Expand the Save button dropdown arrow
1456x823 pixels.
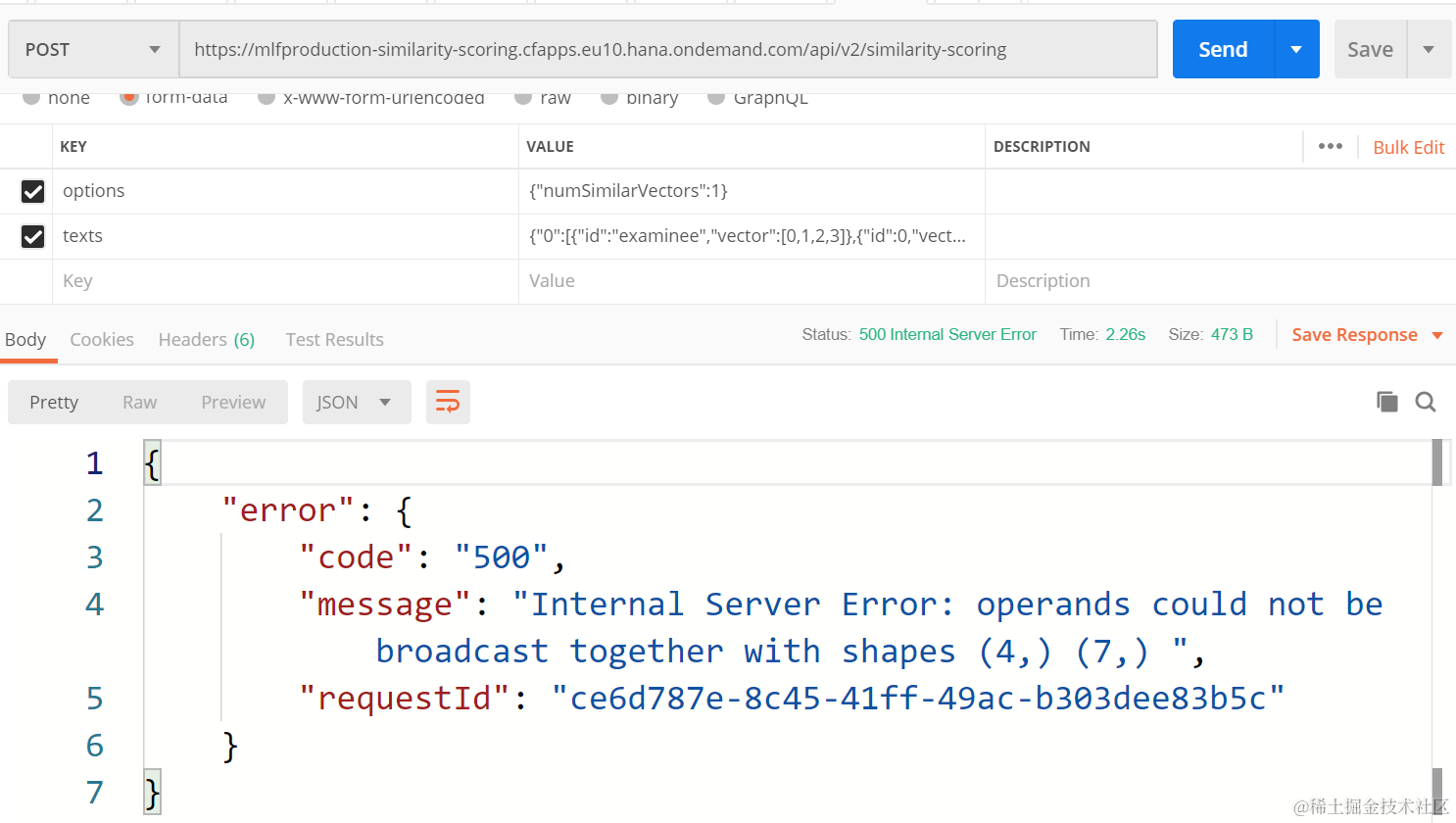pos(1429,49)
